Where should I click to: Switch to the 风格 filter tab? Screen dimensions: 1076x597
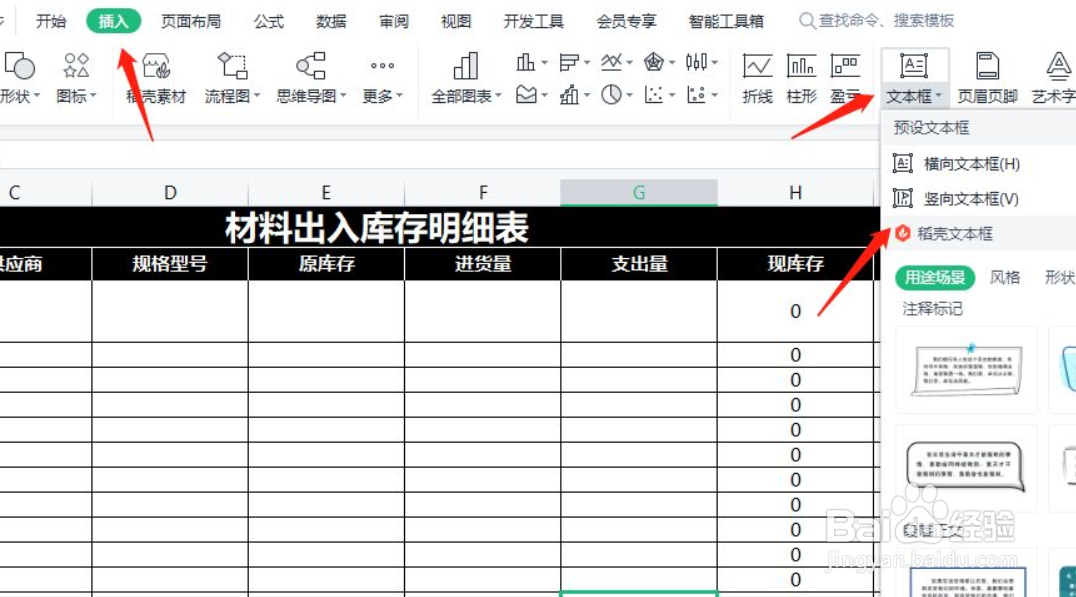[x=1005, y=277]
